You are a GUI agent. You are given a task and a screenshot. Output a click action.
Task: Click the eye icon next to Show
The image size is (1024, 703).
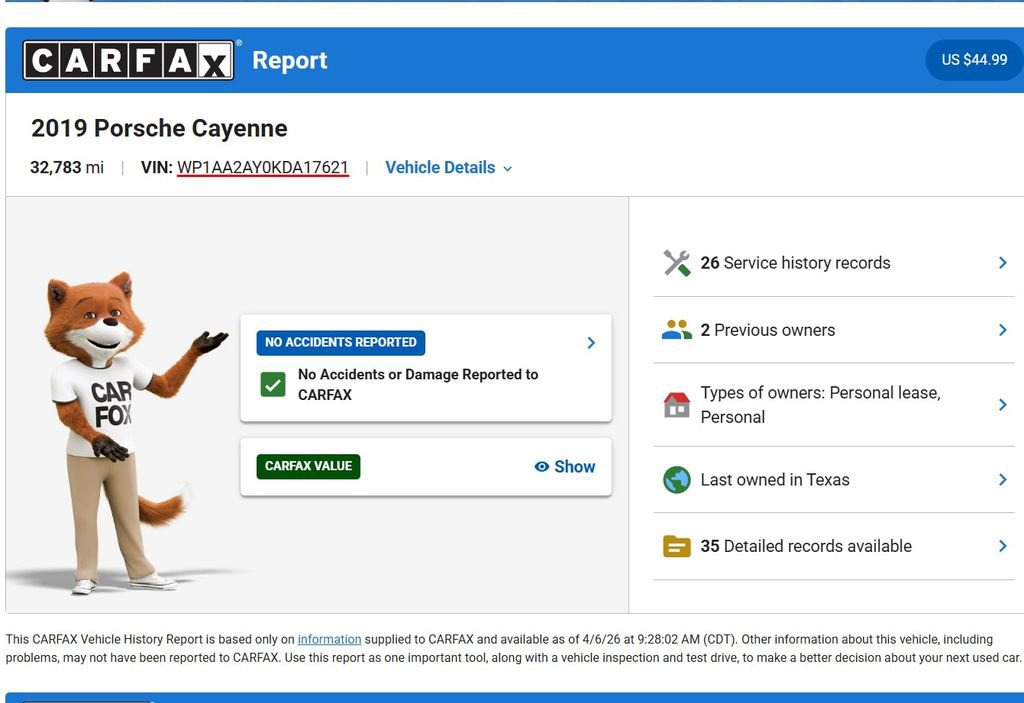click(x=540, y=466)
